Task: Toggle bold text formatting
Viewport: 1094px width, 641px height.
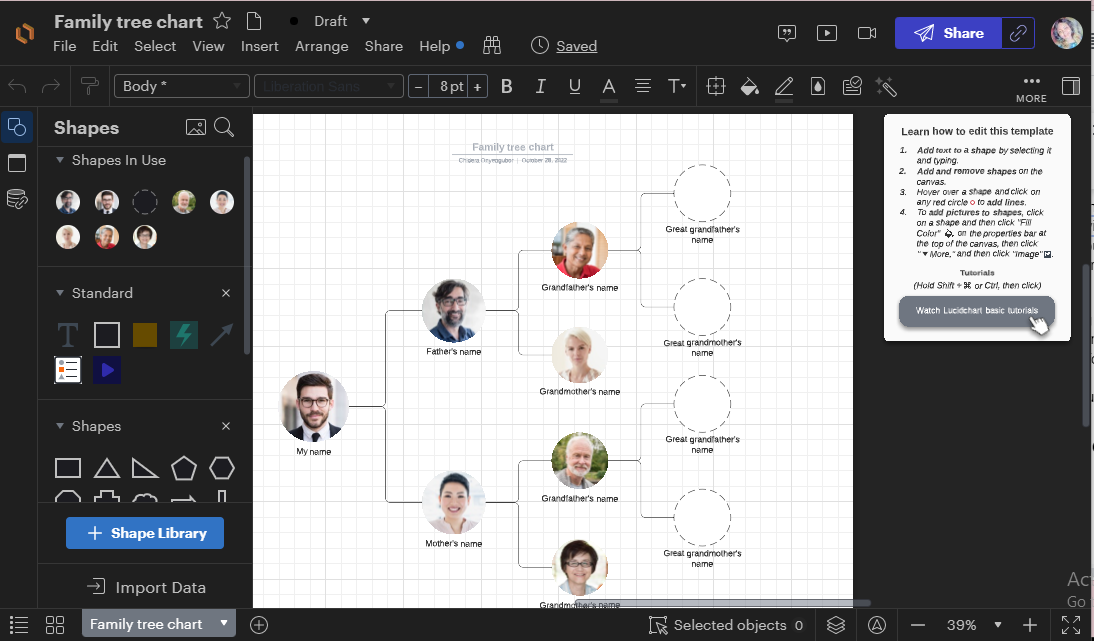Action: point(507,86)
